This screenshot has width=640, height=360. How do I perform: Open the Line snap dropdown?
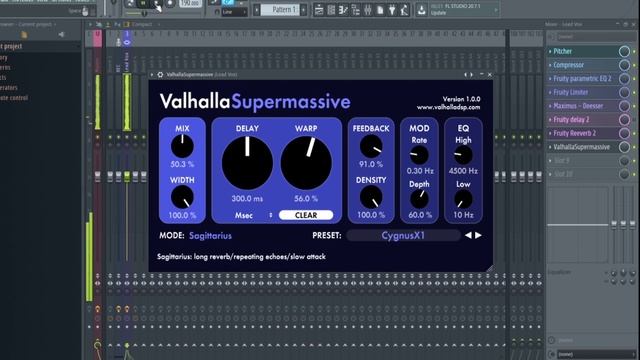coord(234,12)
